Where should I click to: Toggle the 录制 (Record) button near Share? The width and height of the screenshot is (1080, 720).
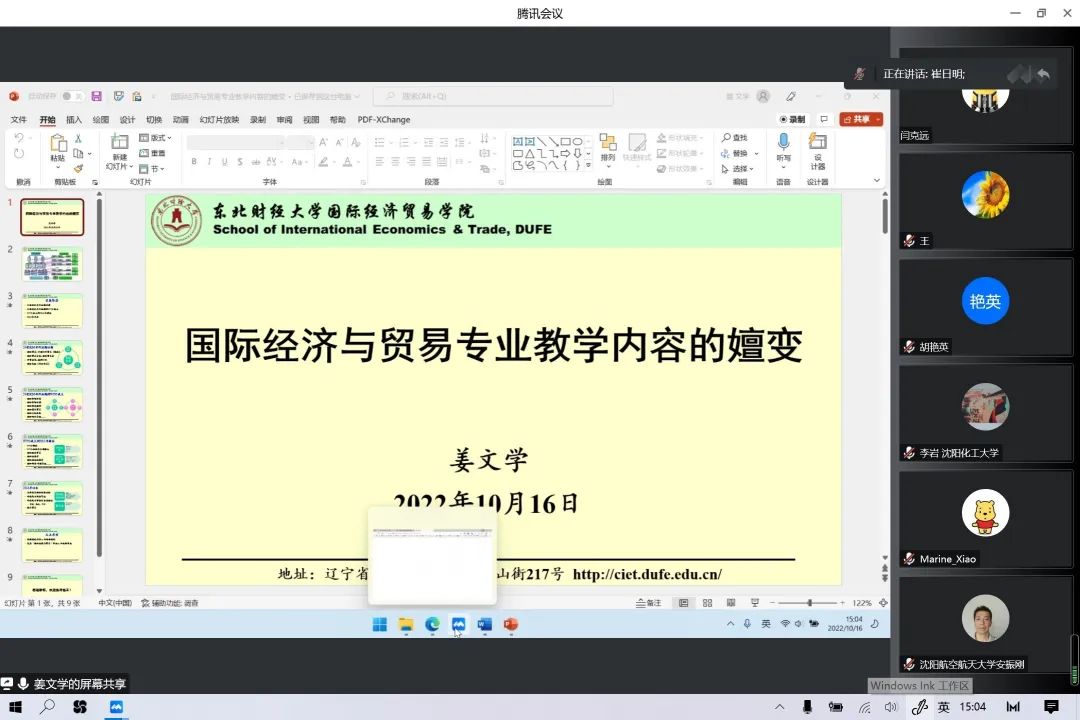[x=792, y=119]
